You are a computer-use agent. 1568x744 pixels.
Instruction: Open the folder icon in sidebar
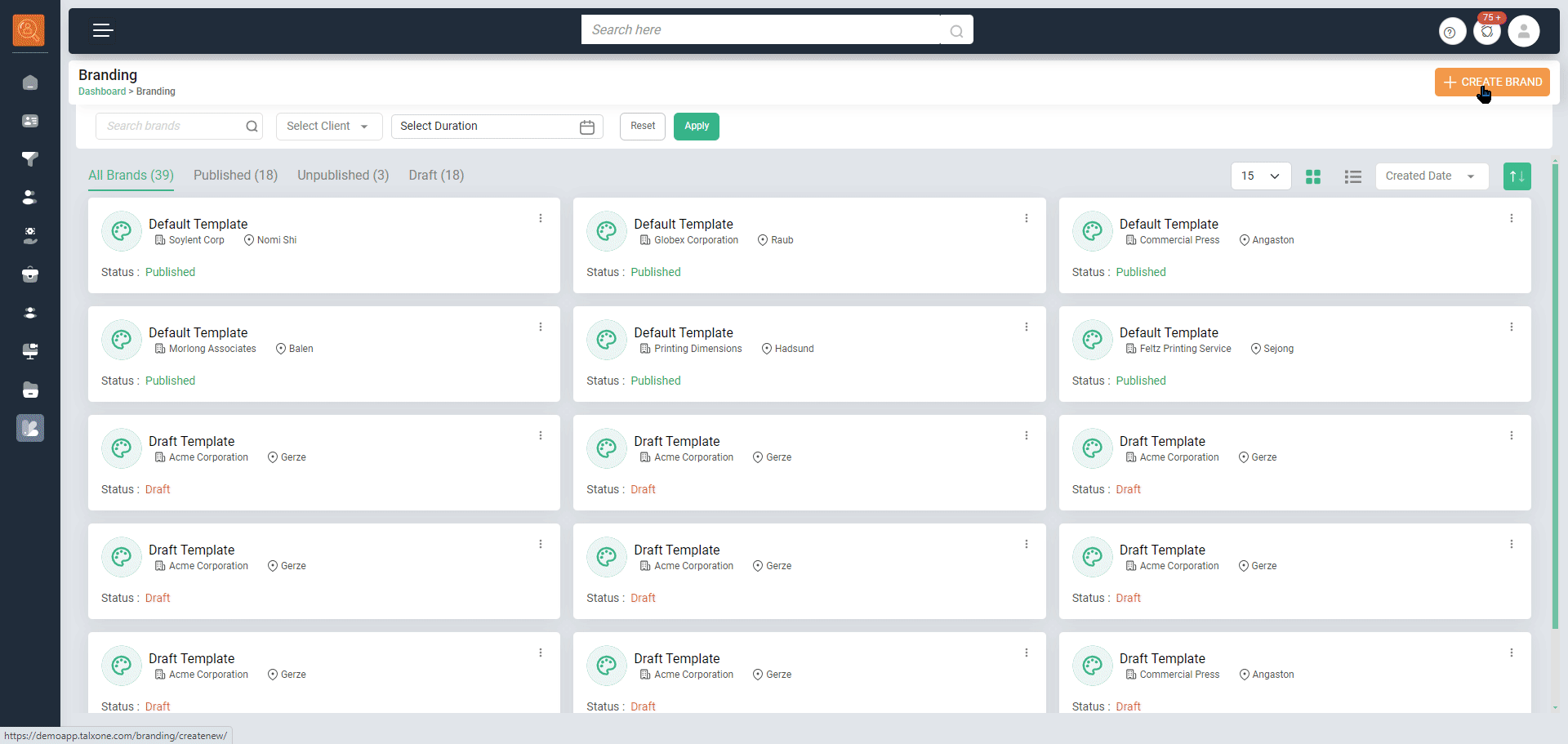[30, 390]
